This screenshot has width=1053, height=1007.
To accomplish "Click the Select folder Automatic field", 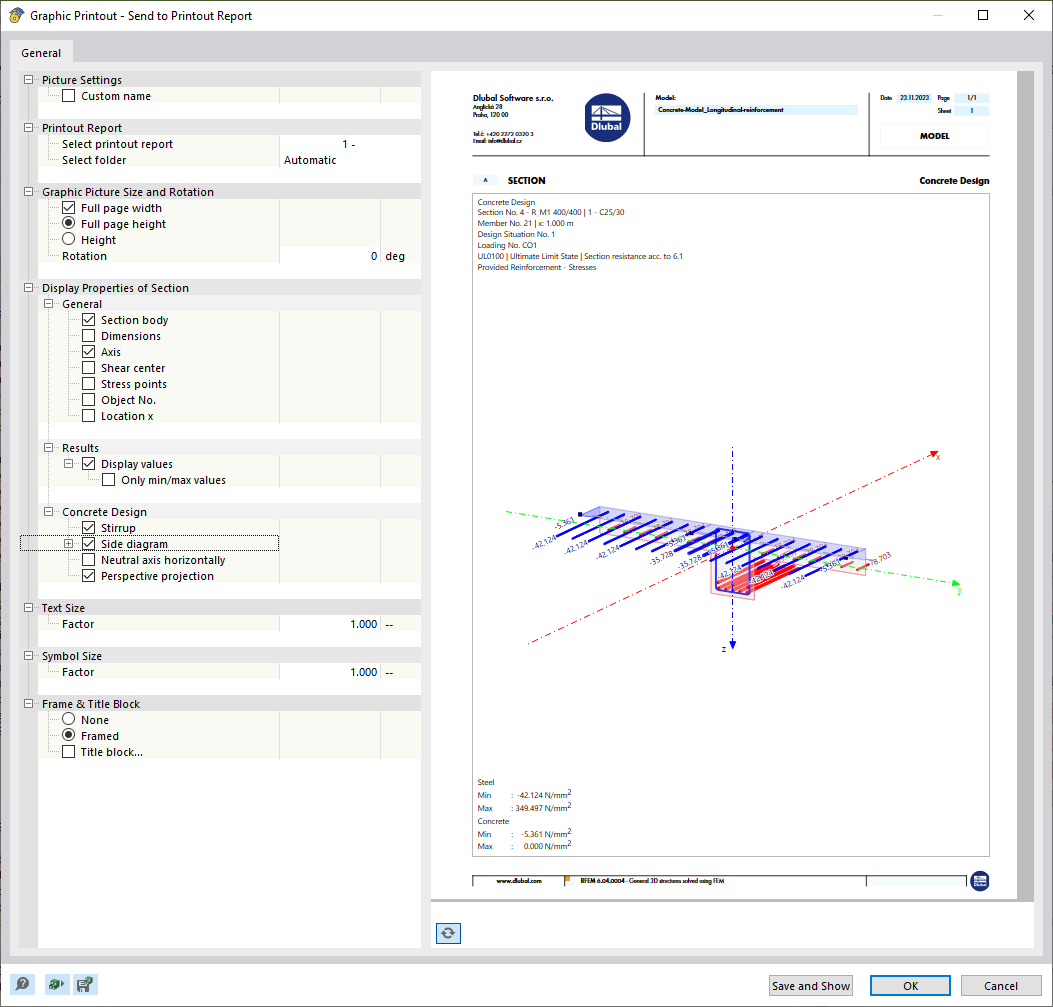I will click(350, 160).
